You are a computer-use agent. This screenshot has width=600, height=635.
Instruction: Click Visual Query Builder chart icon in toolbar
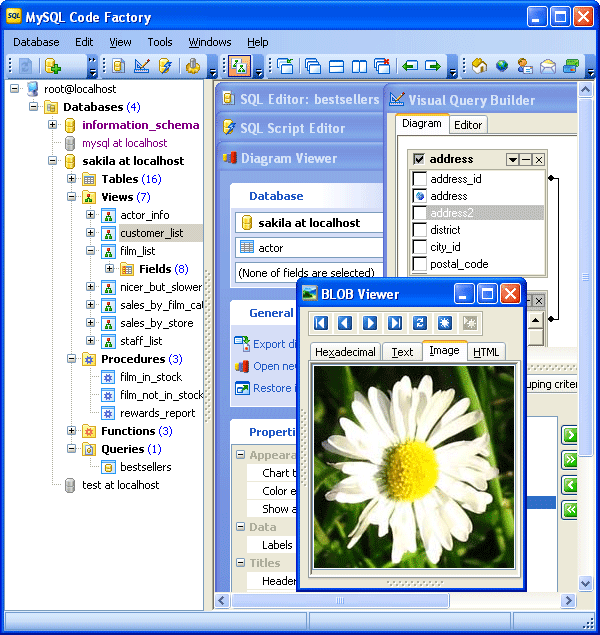(x=142, y=66)
